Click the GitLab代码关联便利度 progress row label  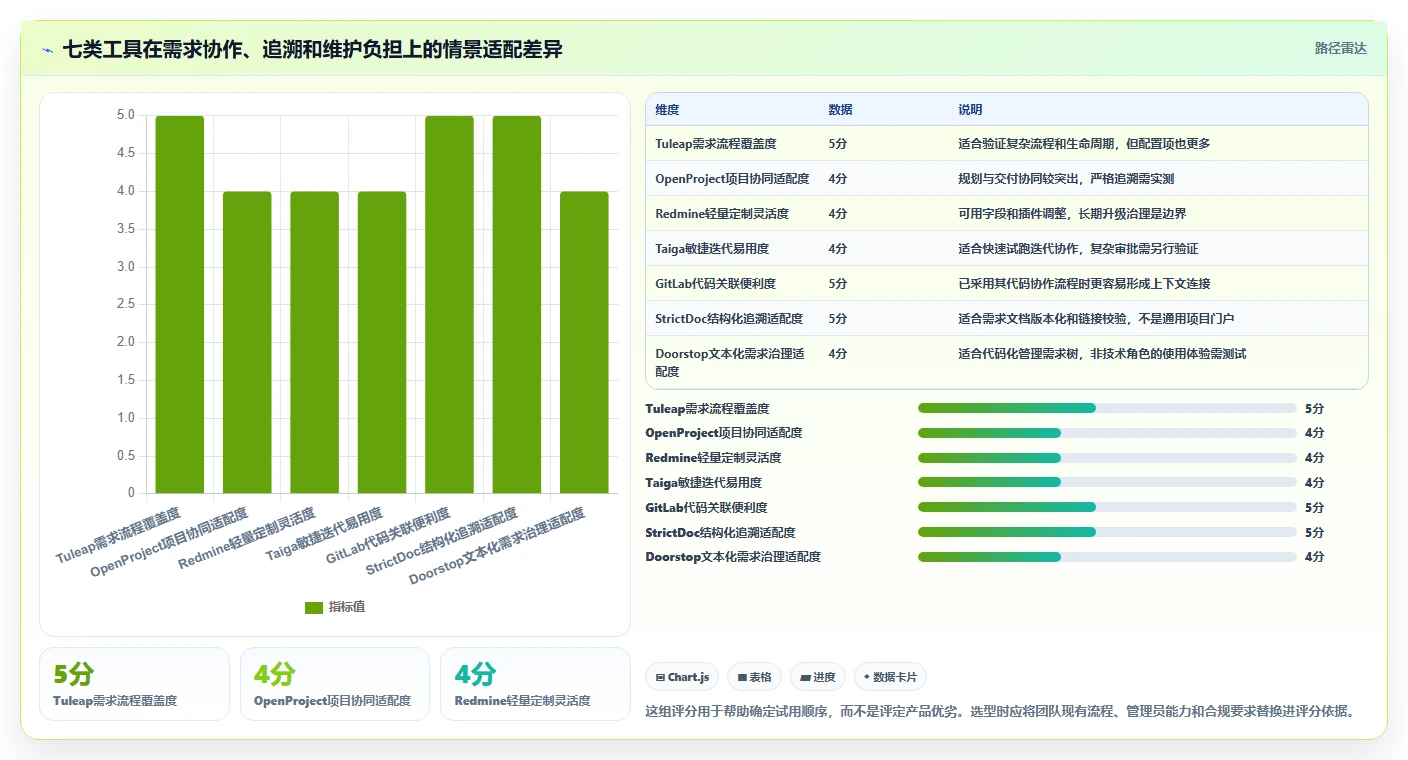coord(707,507)
